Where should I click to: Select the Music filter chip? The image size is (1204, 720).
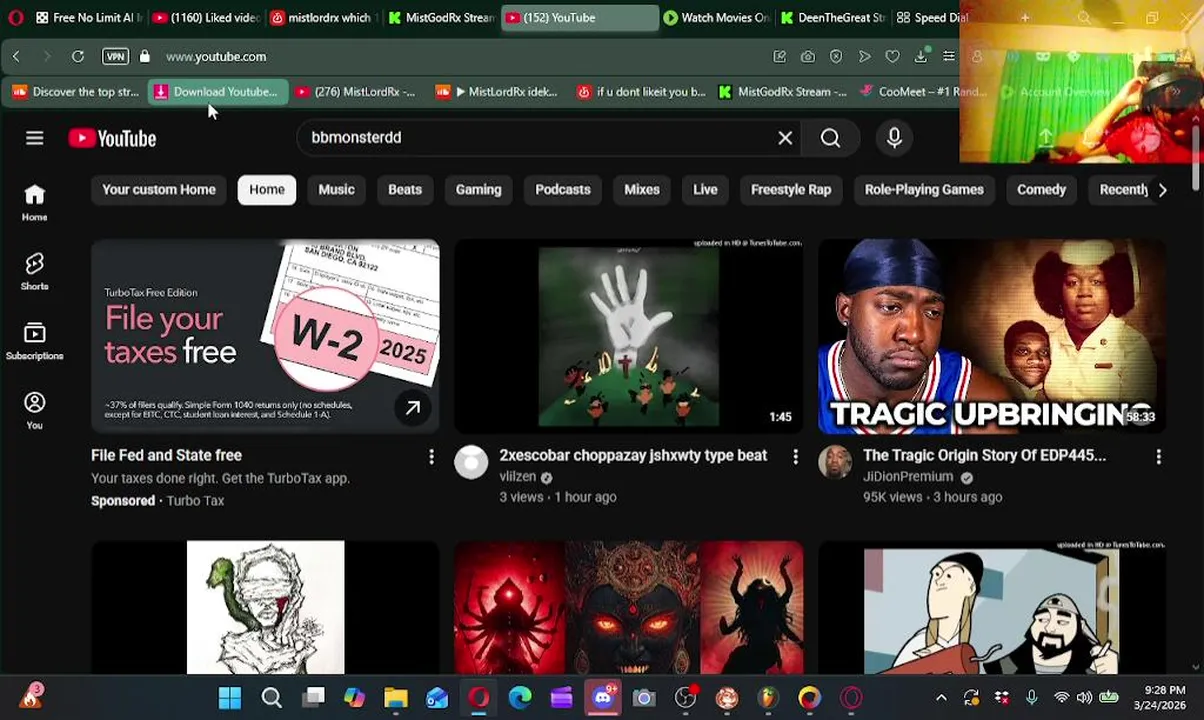[336, 189]
